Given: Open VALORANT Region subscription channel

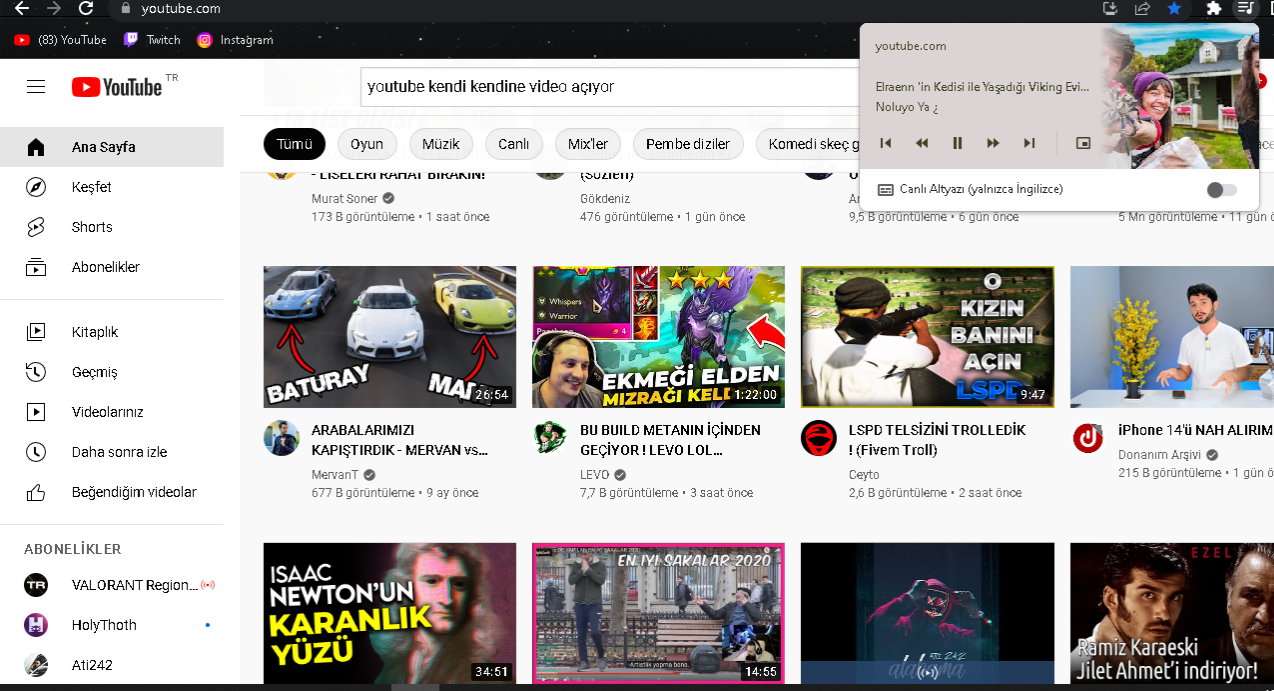Looking at the screenshot, I should pyautogui.click(x=112, y=585).
